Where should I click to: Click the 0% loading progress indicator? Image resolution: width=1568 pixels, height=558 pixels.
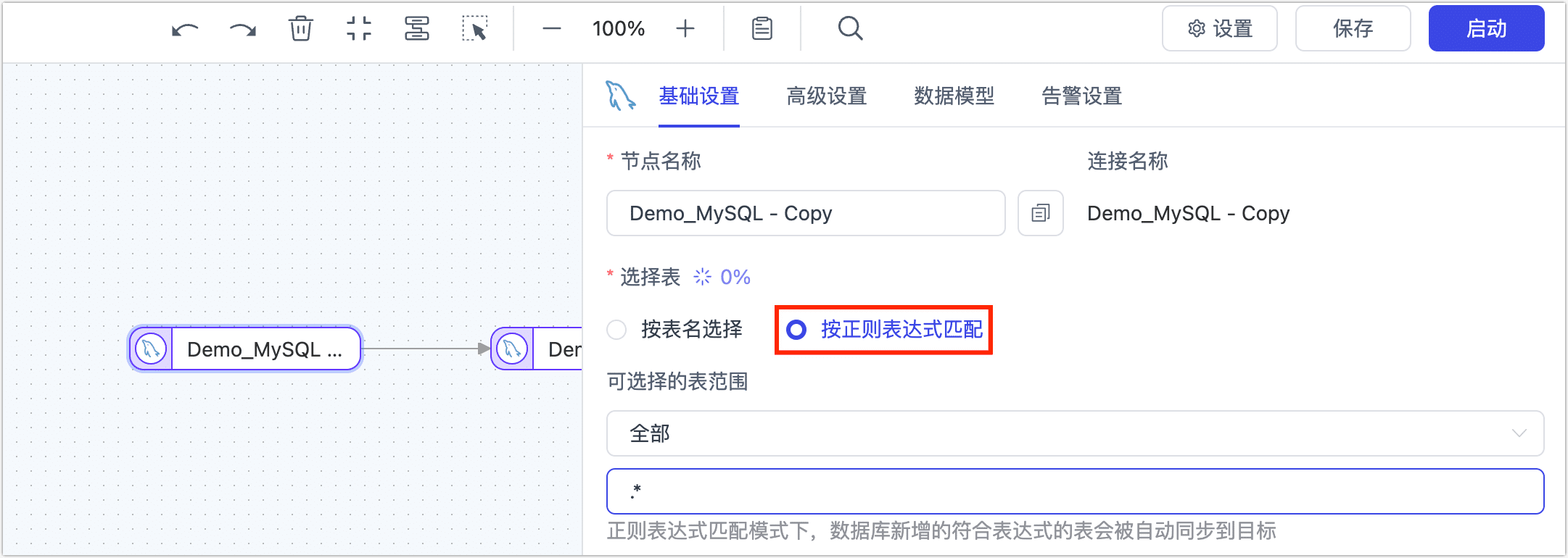pyautogui.click(x=722, y=277)
